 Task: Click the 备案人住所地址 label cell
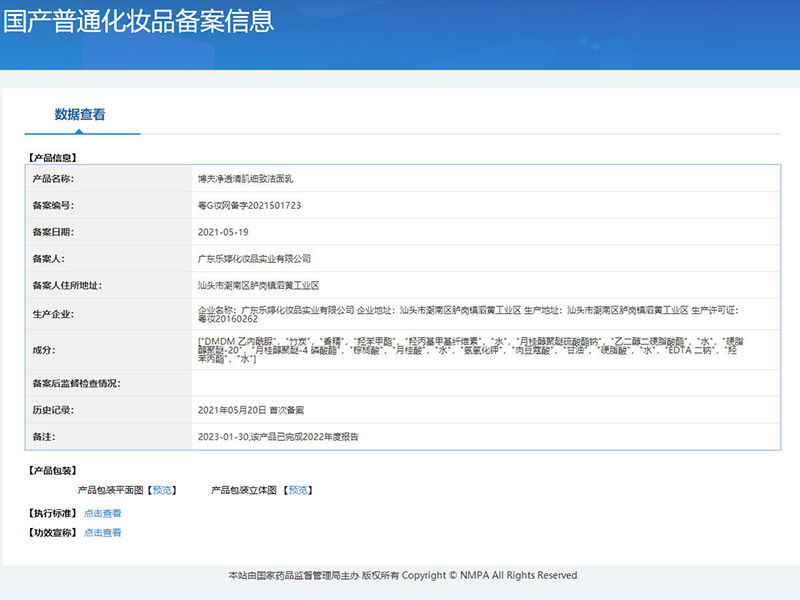coord(108,285)
